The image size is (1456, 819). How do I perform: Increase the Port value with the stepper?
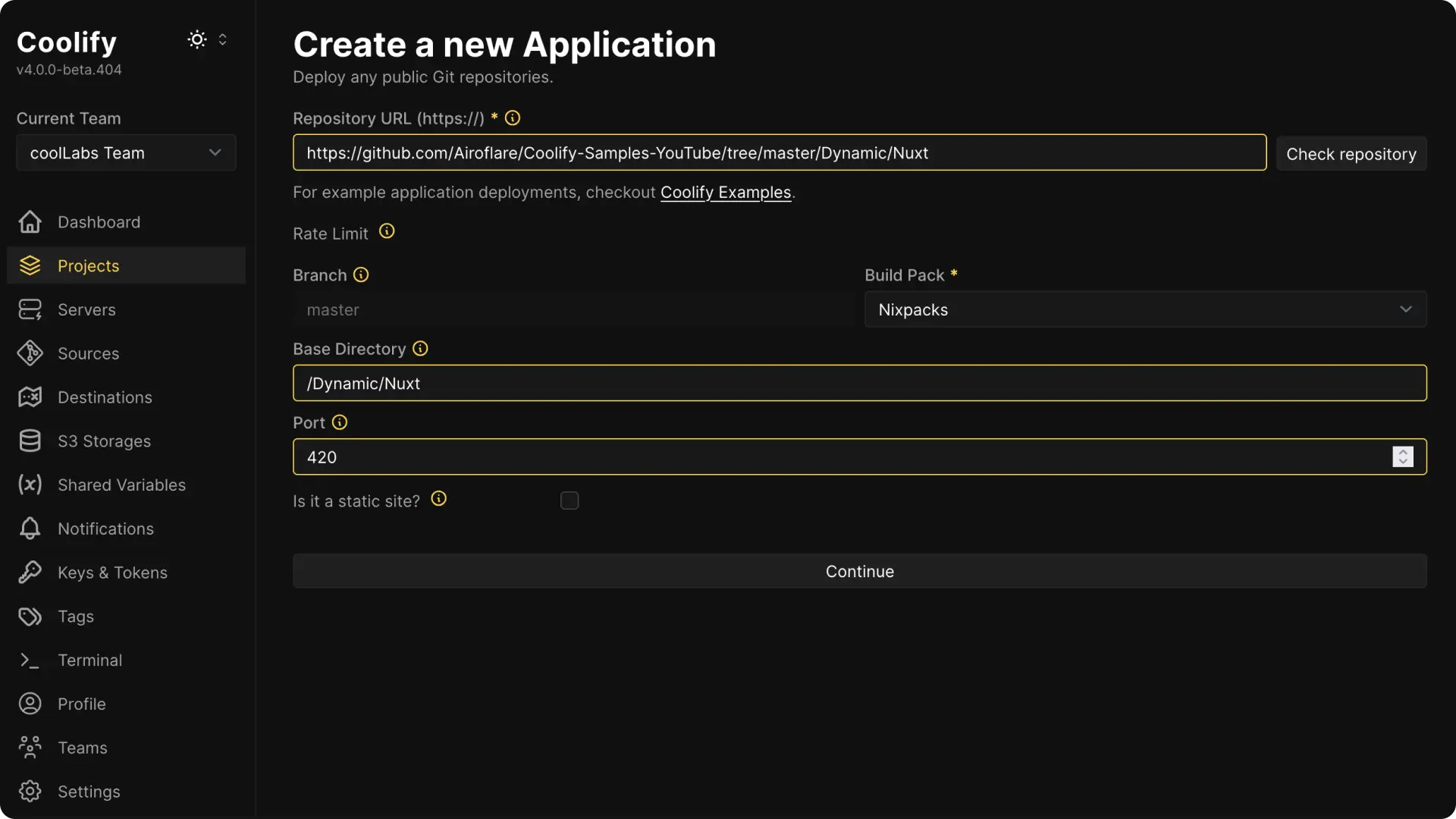pos(1403,453)
